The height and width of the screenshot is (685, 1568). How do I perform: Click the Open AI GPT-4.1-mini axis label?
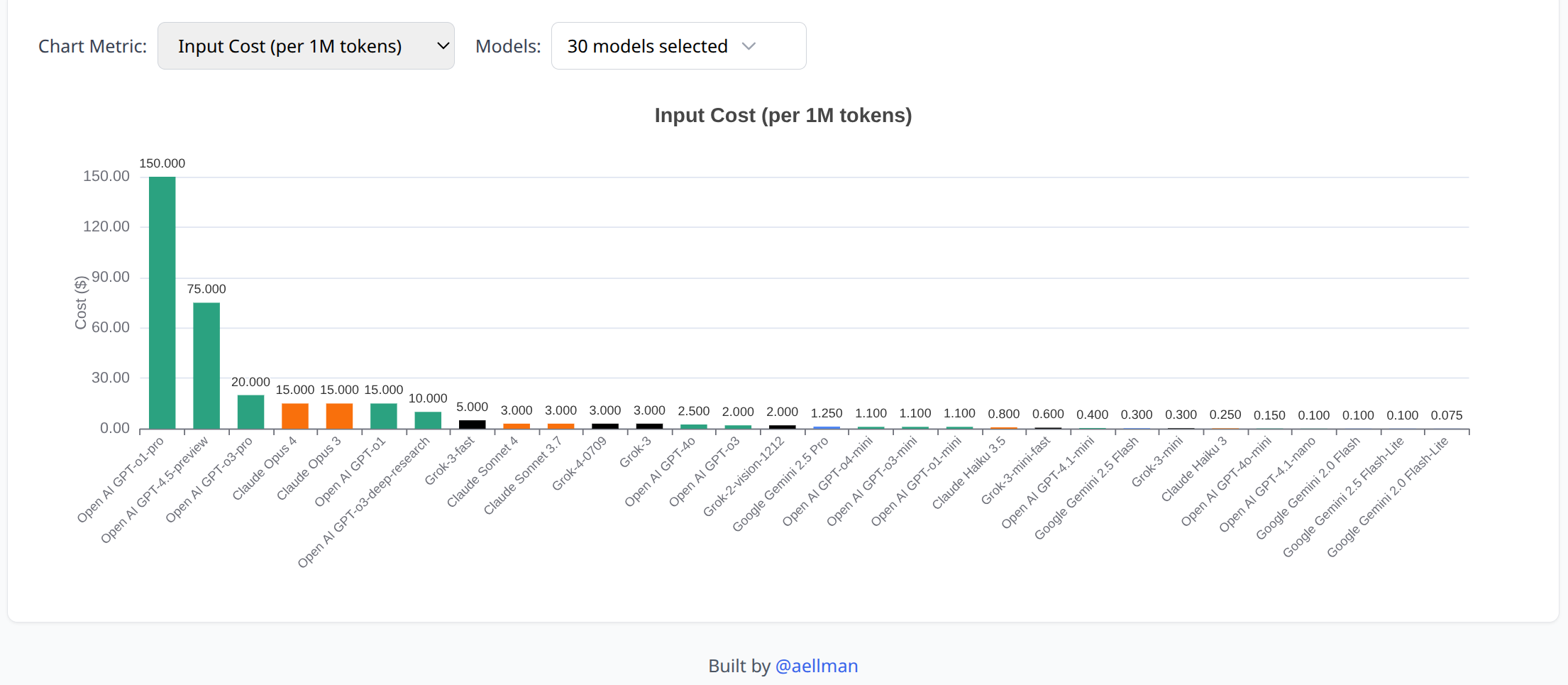(x=1049, y=483)
